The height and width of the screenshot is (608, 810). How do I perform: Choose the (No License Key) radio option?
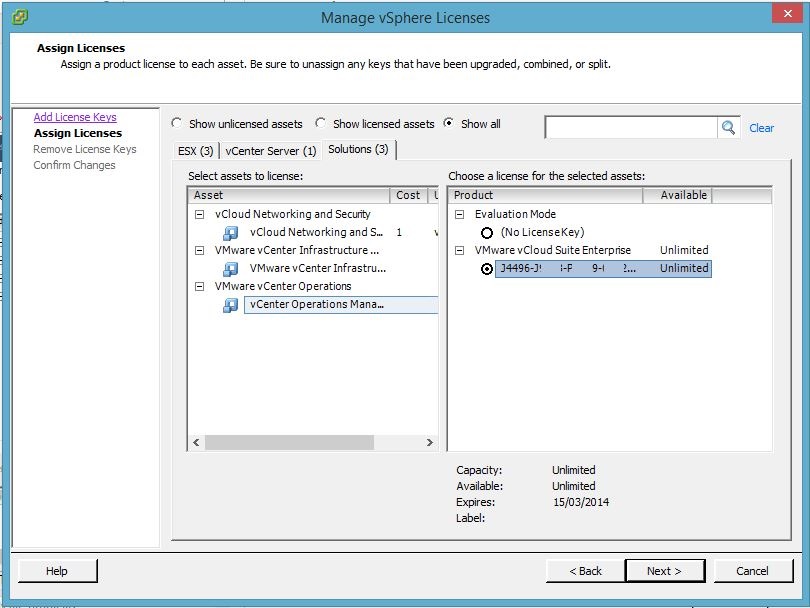pyautogui.click(x=487, y=233)
